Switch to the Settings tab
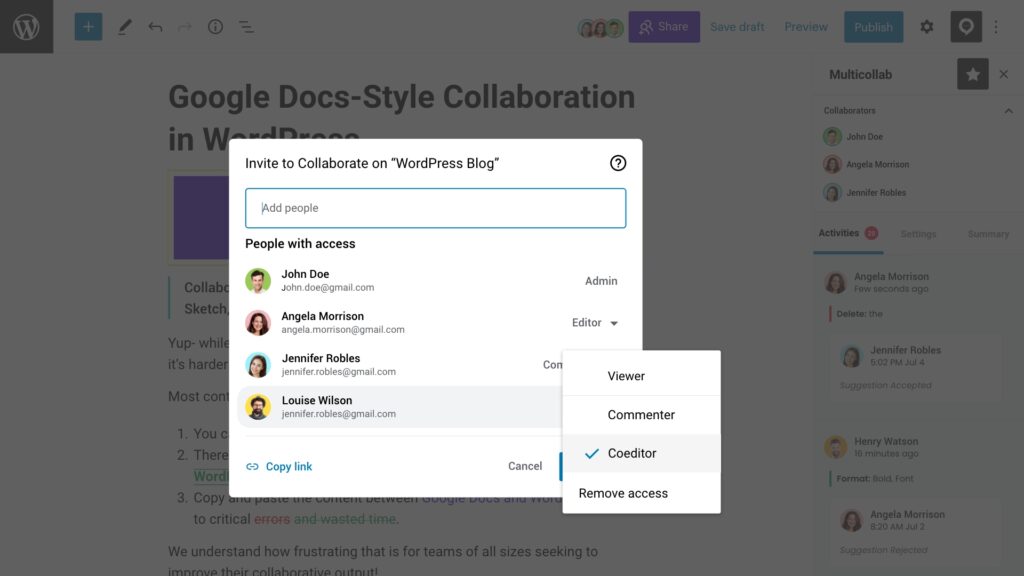Screen dimensions: 1024x576 [918, 234]
